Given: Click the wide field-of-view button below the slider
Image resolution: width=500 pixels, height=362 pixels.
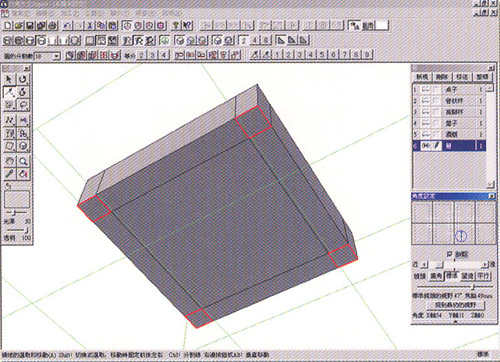Looking at the screenshot, I should pyautogui.click(x=455, y=305).
